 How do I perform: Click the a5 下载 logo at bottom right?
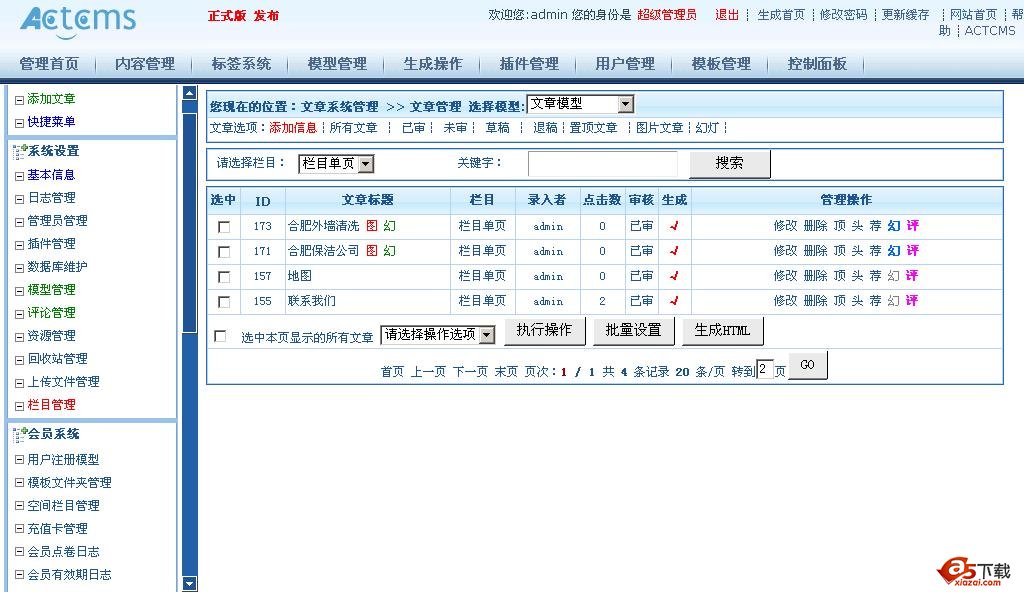pyautogui.click(x=973, y=570)
